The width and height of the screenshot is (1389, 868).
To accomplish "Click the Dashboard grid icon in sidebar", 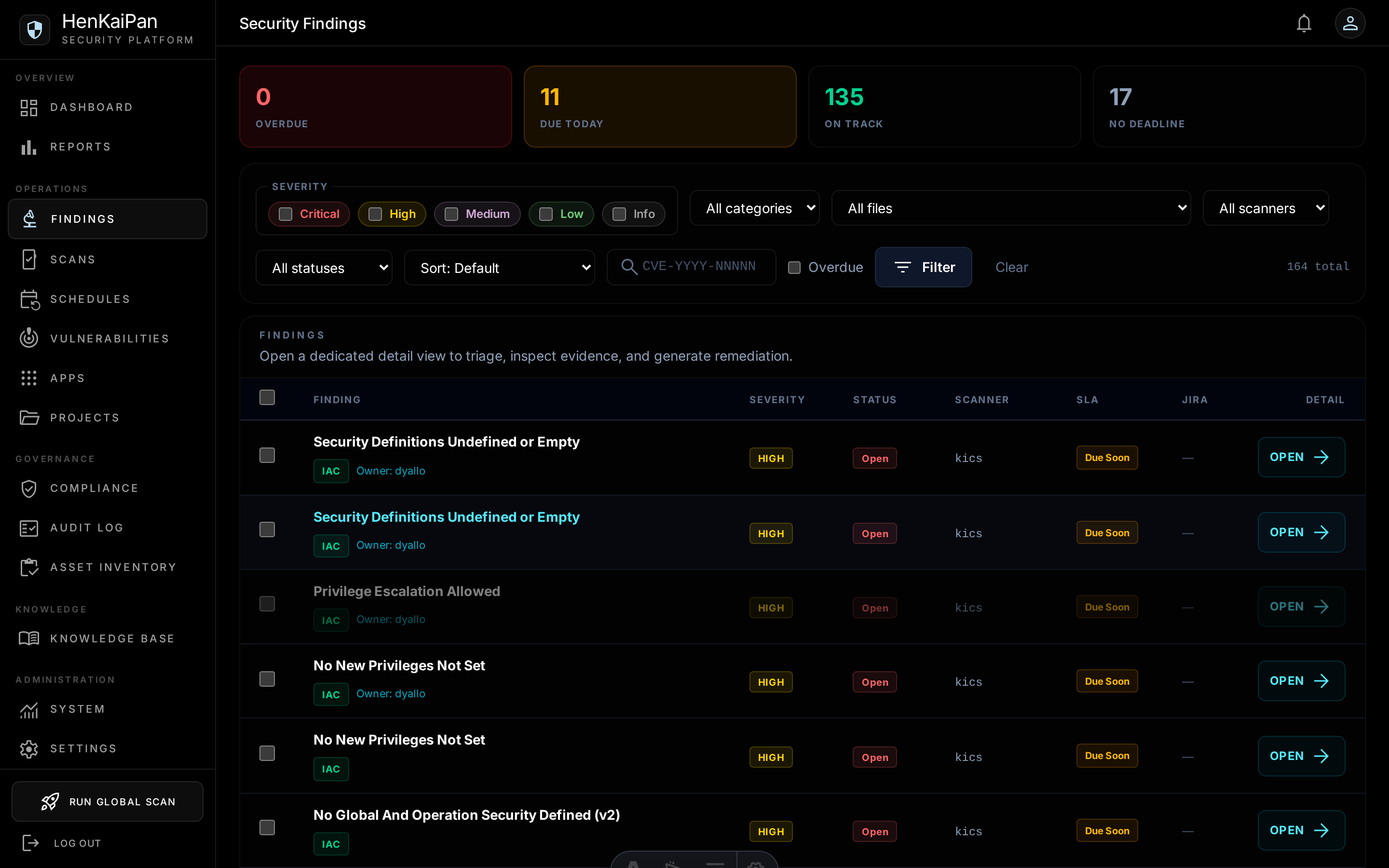I will click(29, 108).
